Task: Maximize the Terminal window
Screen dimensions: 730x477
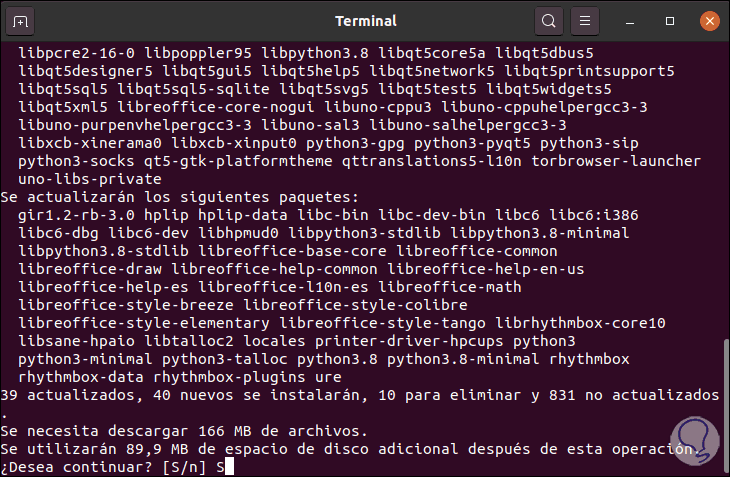Action: point(669,20)
